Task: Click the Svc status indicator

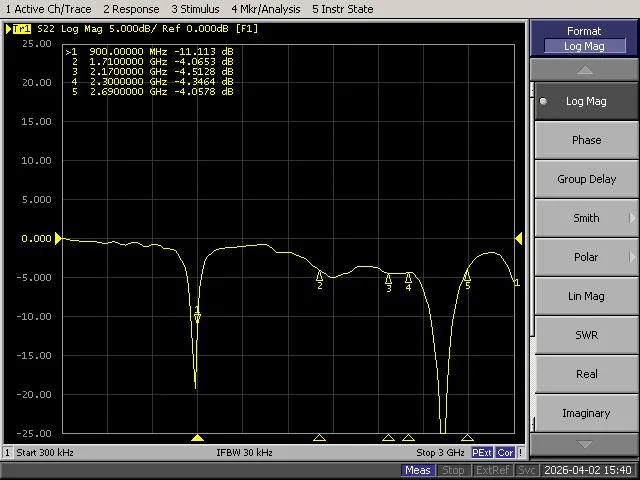Action: click(527, 470)
